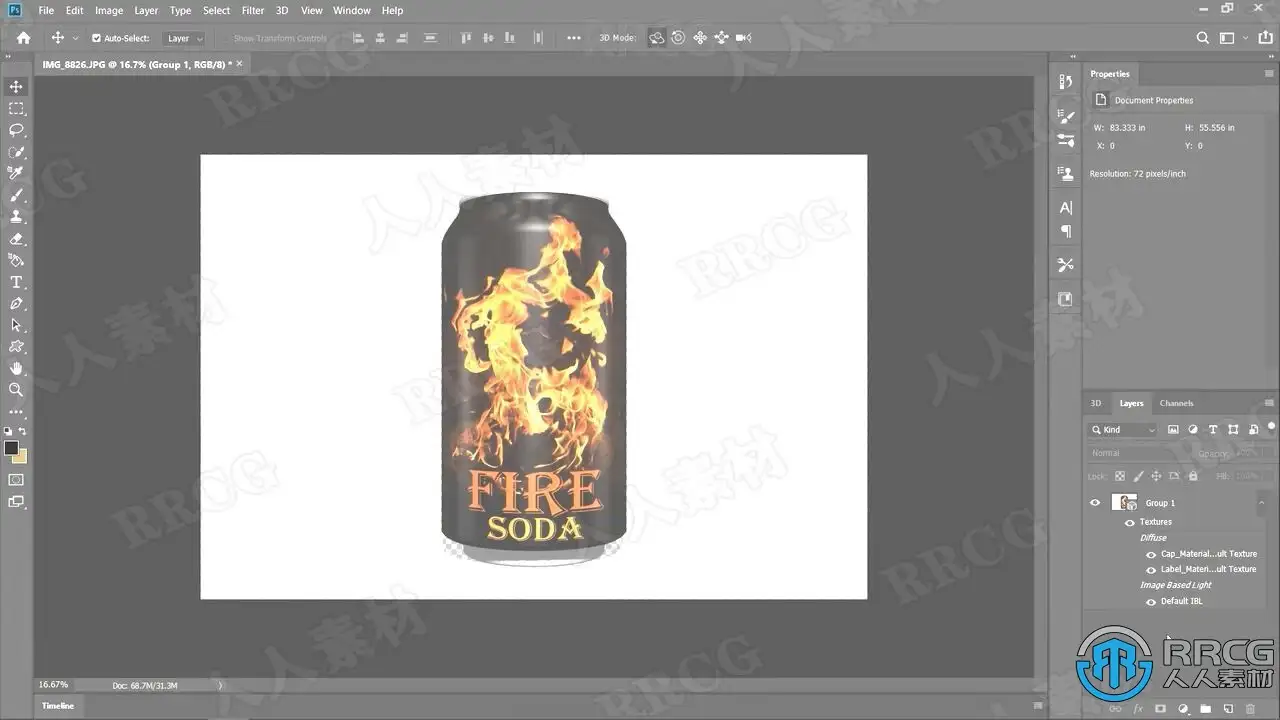The height and width of the screenshot is (720, 1280).
Task: Activate 3D Pan camera mode
Action: pyautogui.click(x=700, y=38)
